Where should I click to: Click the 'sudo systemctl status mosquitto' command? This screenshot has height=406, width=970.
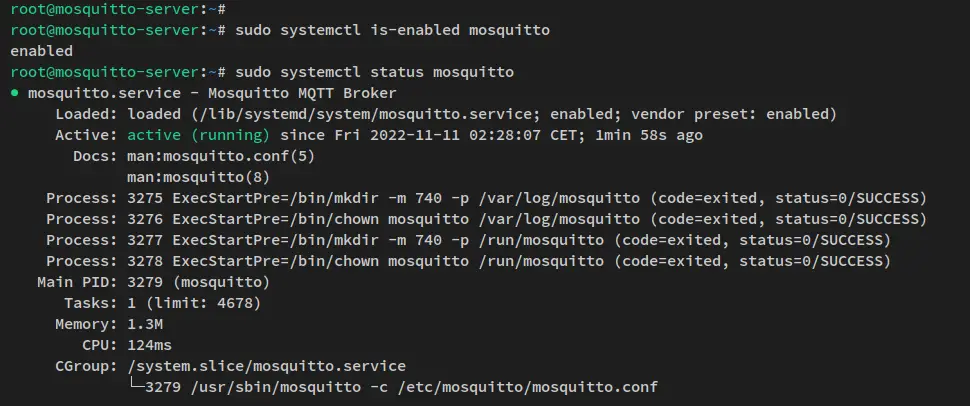click(374, 72)
